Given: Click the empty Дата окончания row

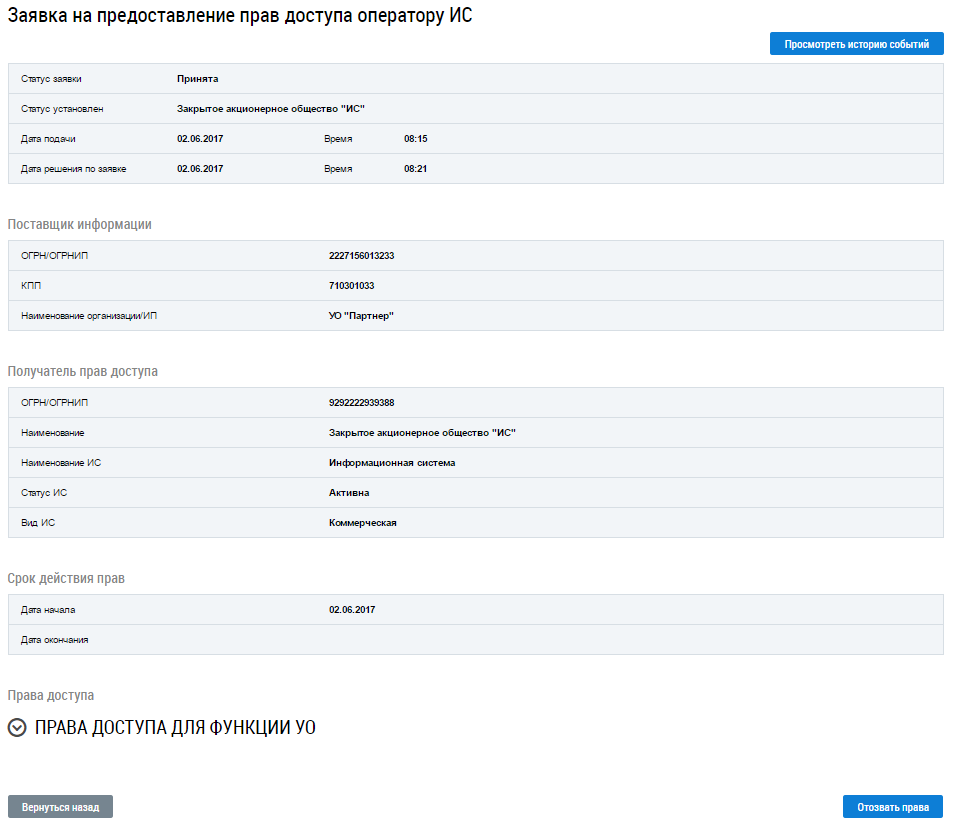Looking at the screenshot, I should [x=475, y=640].
